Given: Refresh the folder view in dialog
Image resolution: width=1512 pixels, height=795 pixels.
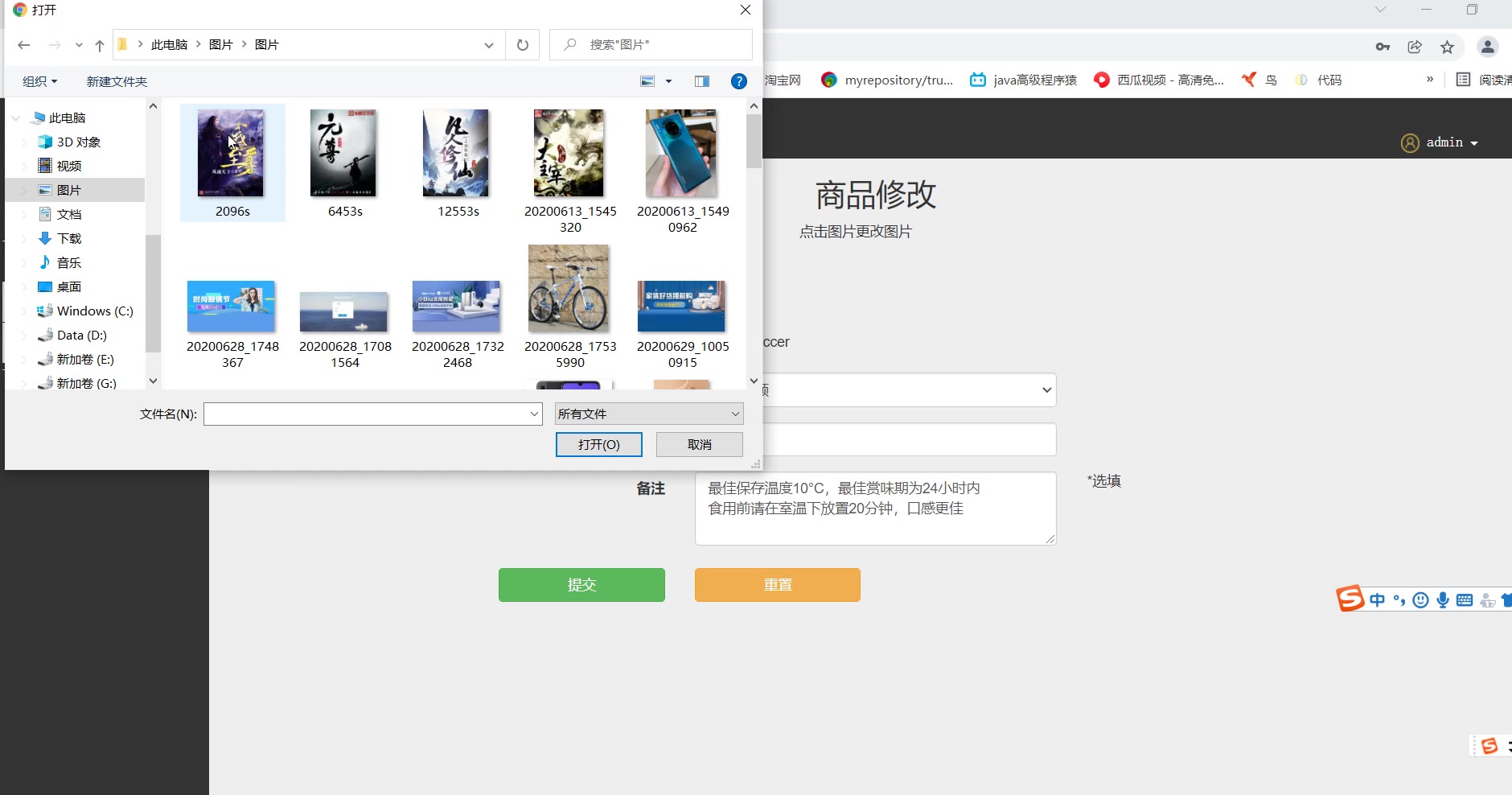Looking at the screenshot, I should 523,45.
